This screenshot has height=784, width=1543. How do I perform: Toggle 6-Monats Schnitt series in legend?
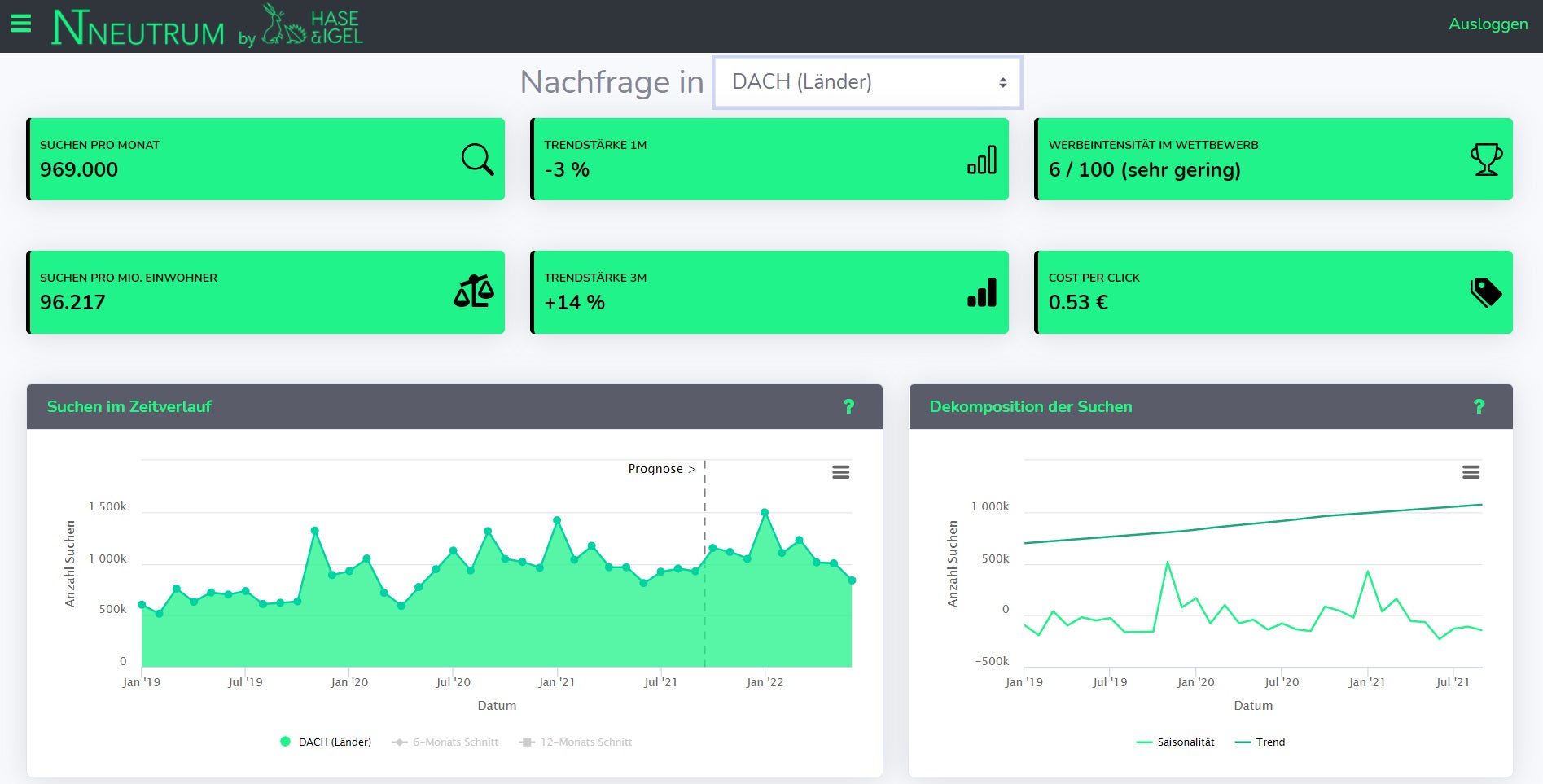pos(445,742)
